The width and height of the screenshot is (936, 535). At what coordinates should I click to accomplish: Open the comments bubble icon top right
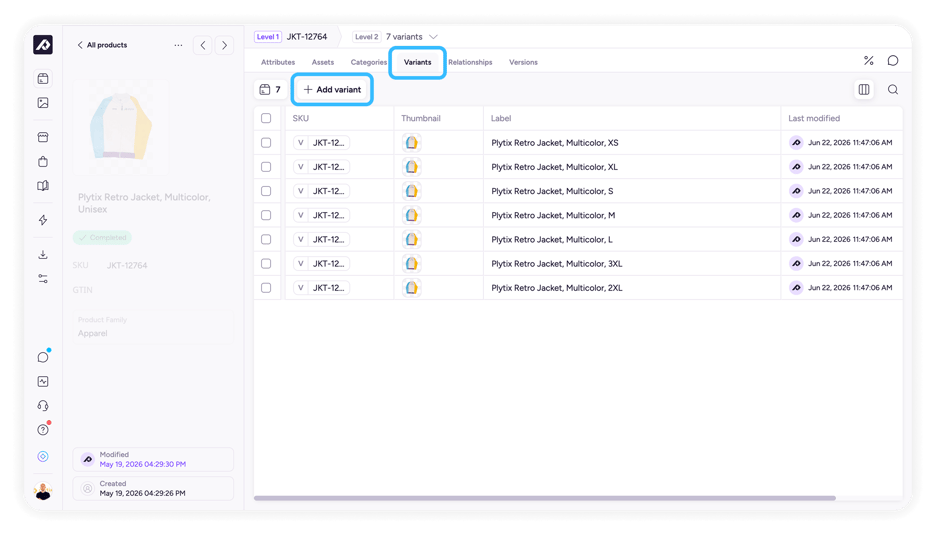[x=893, y=60]
